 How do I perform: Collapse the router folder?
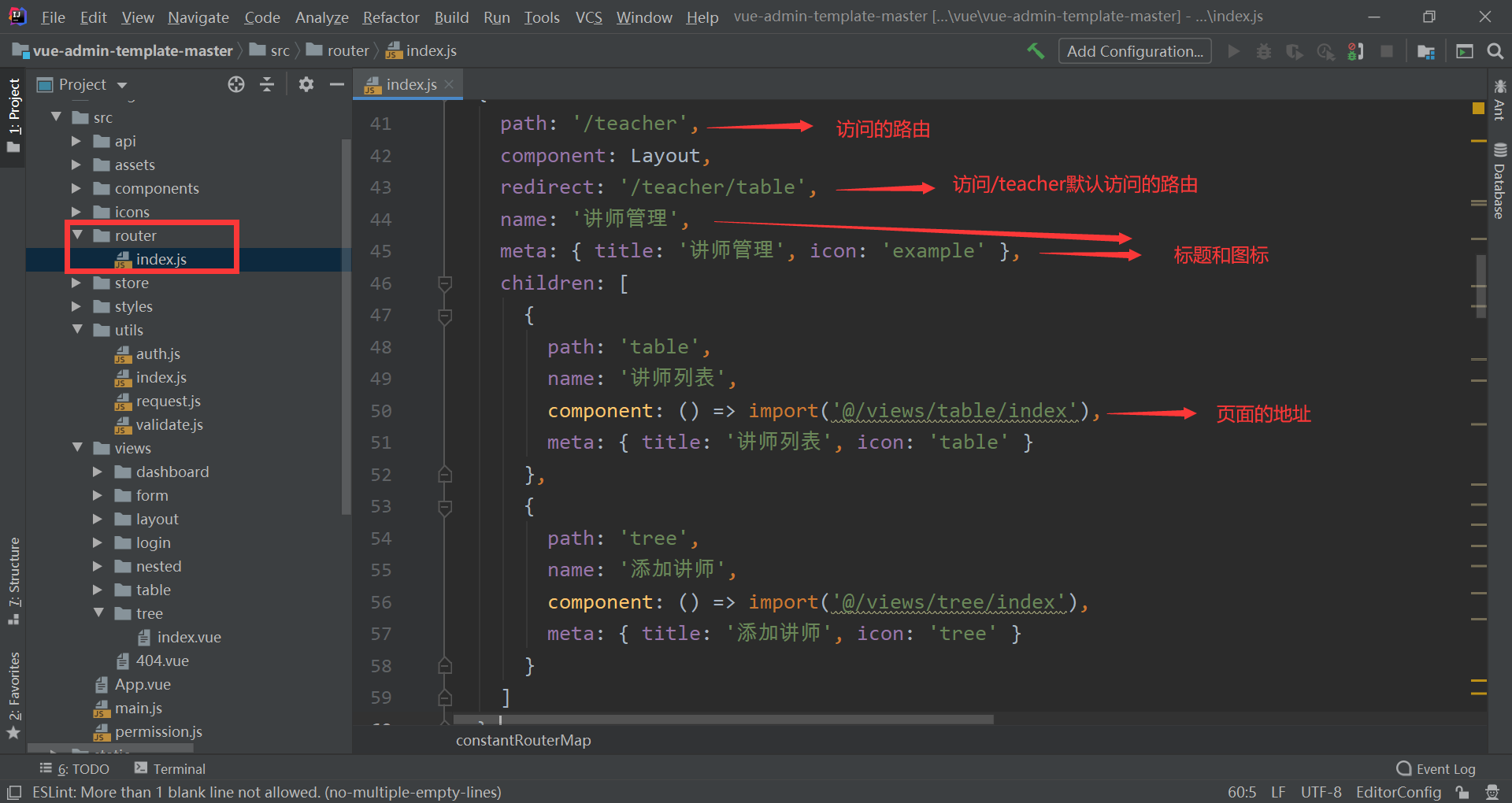pyautogui.click(x=78, y=235)
